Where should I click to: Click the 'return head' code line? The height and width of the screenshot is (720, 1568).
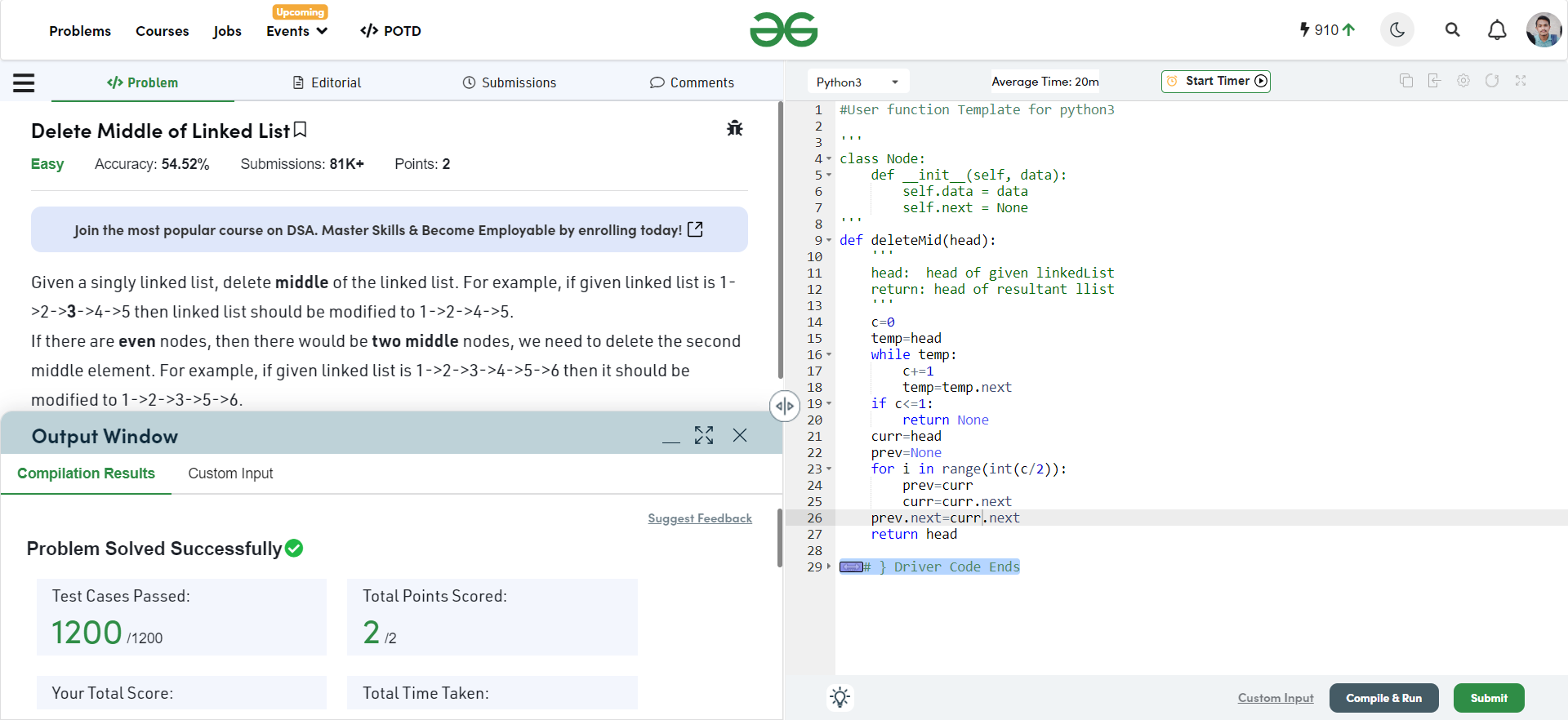point(914,534)
